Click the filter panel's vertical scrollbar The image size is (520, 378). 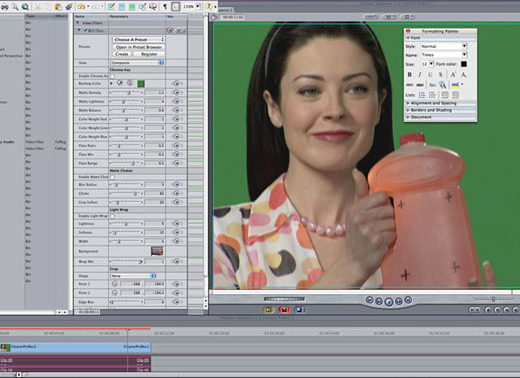(205, 160)
